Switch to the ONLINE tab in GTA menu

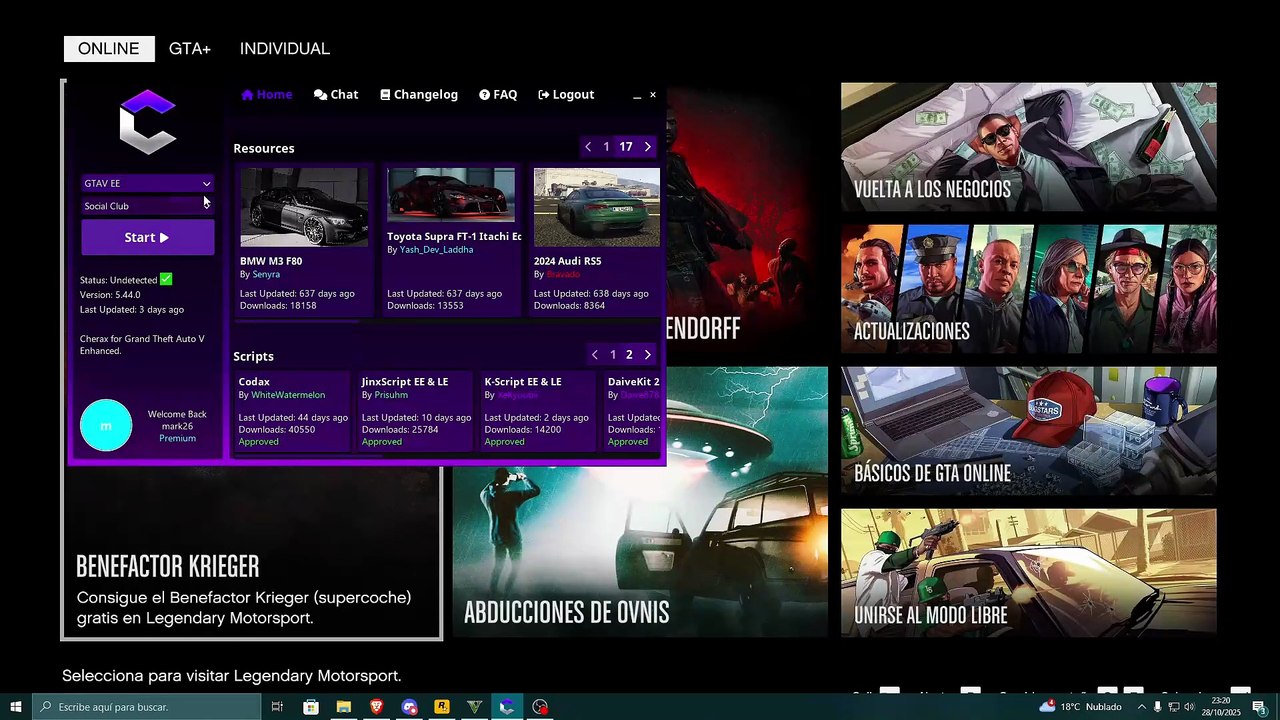pos(109,48)
